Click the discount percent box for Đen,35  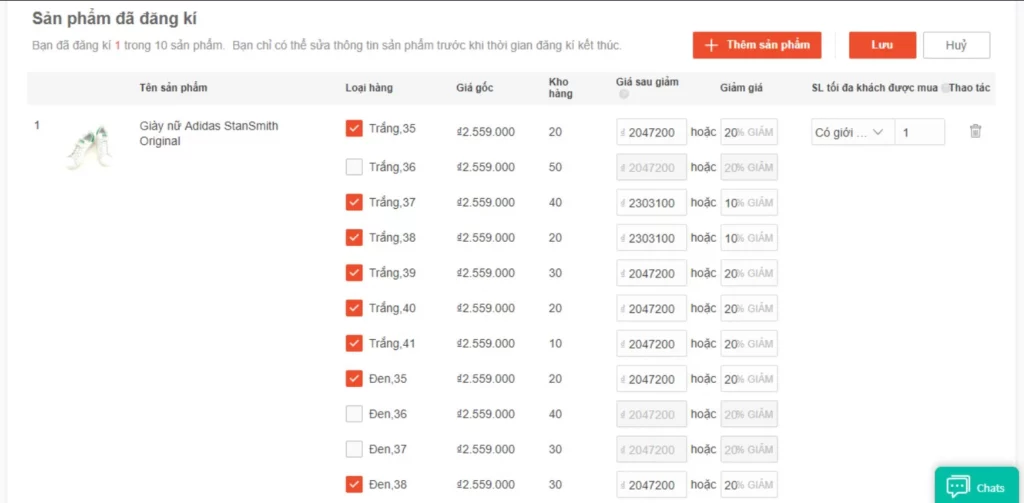click(748, 379)
